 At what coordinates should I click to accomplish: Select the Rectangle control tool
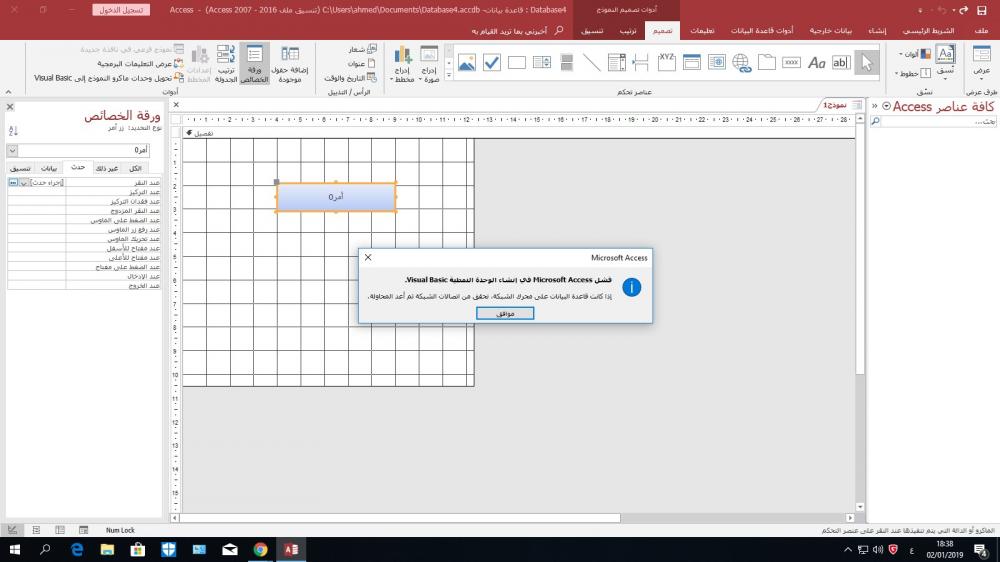[517, 63]
